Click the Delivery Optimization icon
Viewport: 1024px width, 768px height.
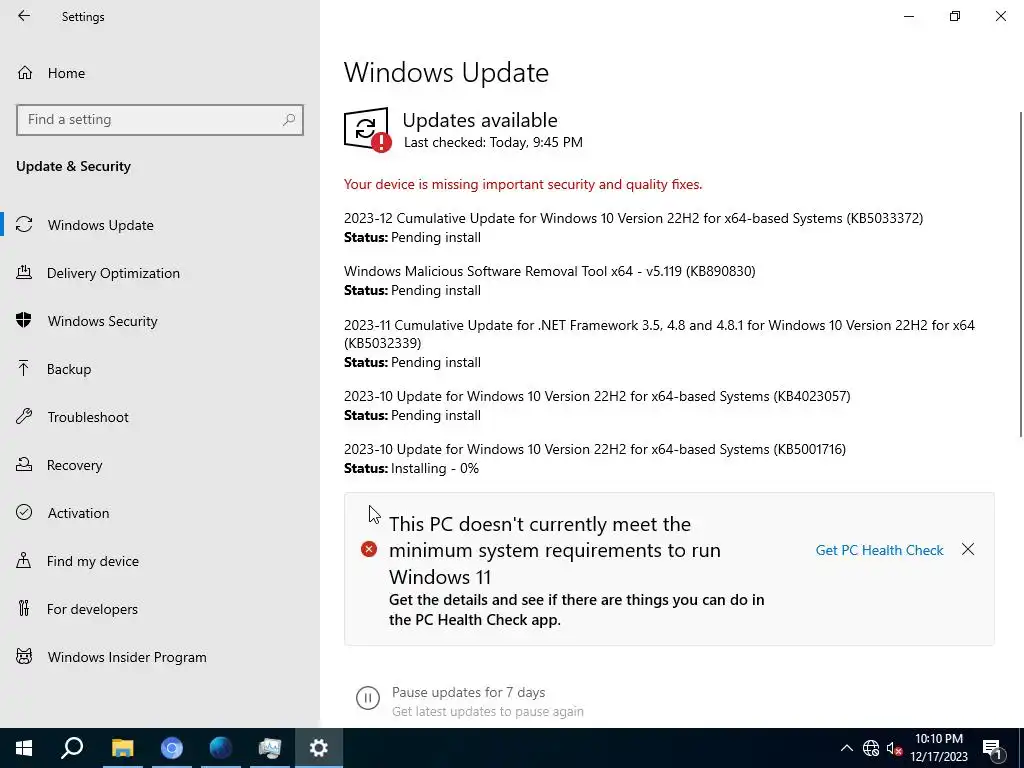(x=24, y=272)
